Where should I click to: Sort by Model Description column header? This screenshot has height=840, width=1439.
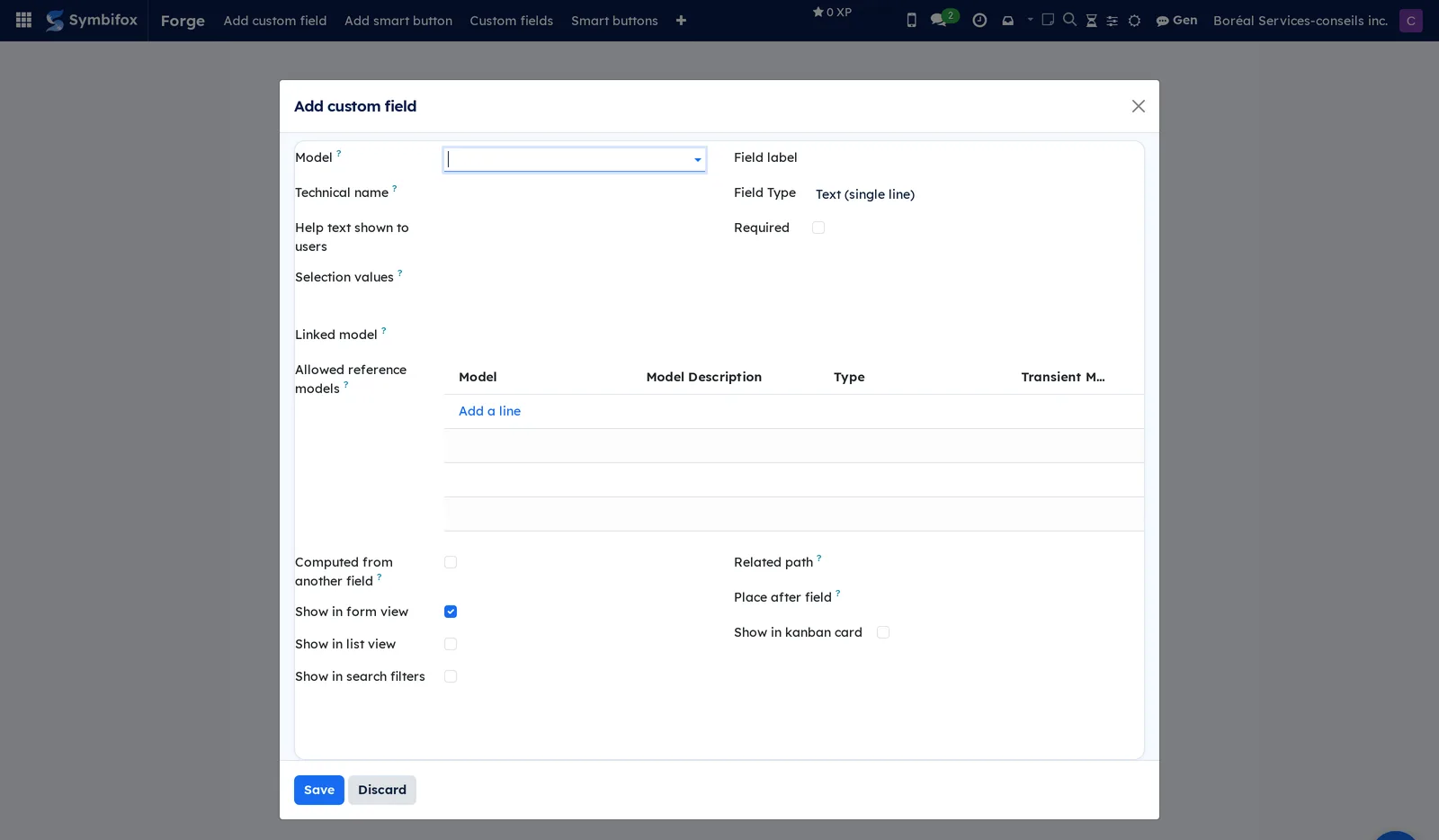(x=704, y=377)
